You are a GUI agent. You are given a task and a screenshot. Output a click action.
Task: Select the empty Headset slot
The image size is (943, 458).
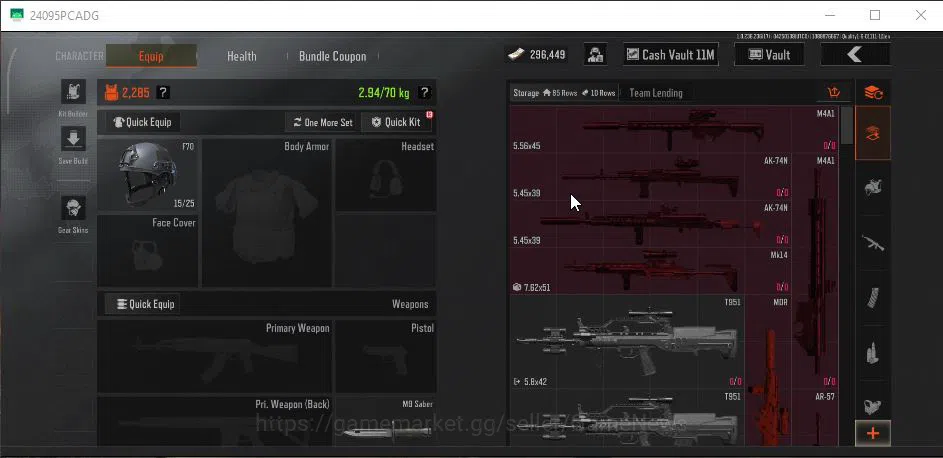(x=385, y=175)
